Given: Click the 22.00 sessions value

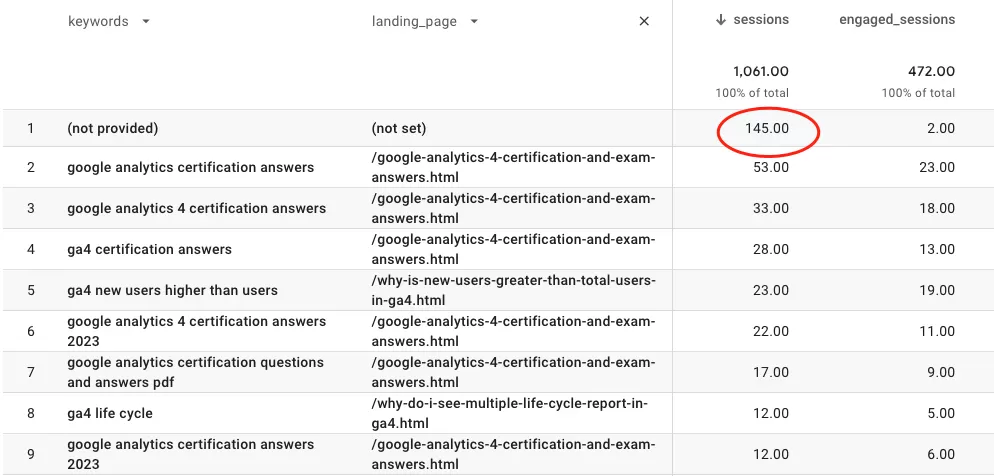Looking at the screenshot, I should point(771,331).
